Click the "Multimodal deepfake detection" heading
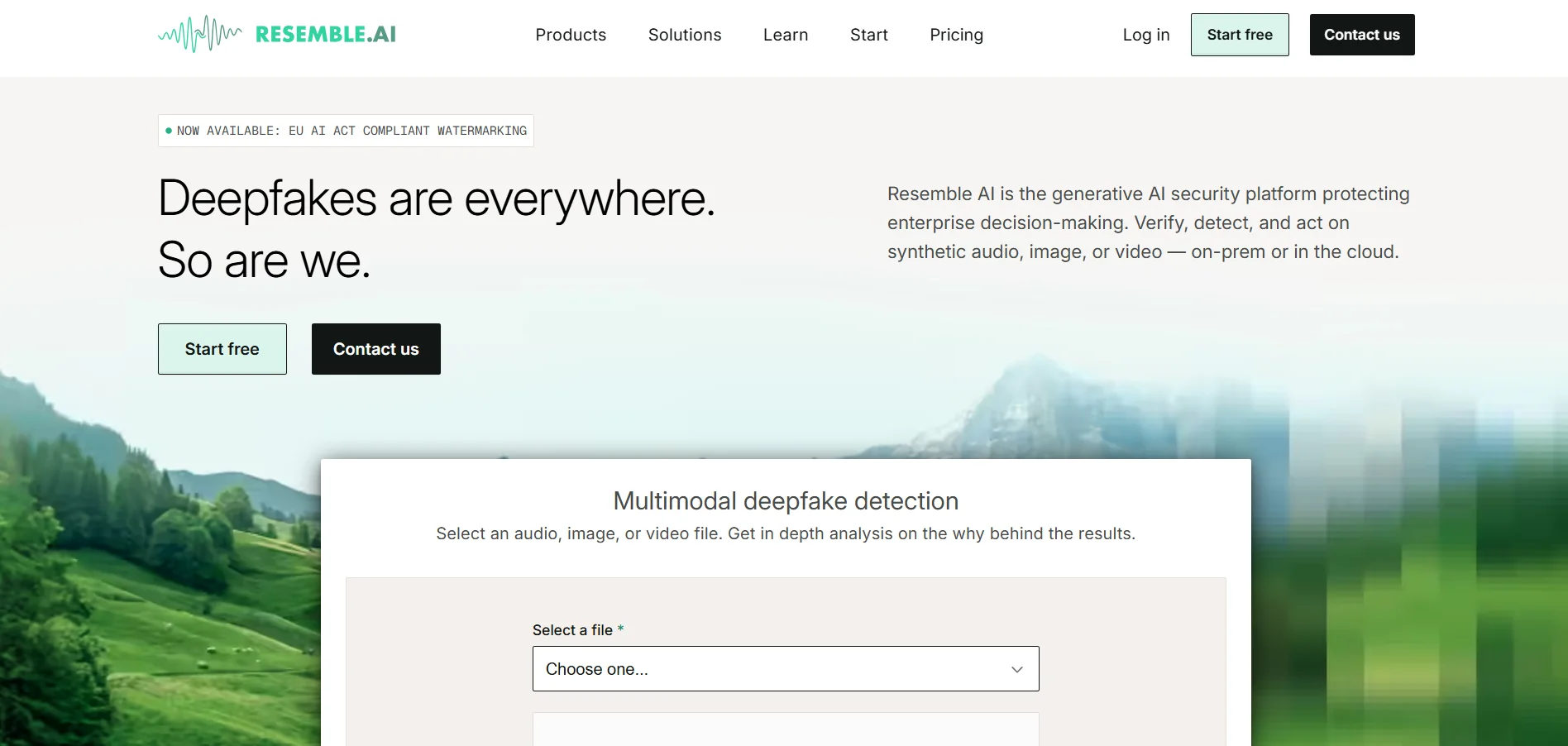The height and width of the screenshot is (746, 1568). (x=786, y=501)
